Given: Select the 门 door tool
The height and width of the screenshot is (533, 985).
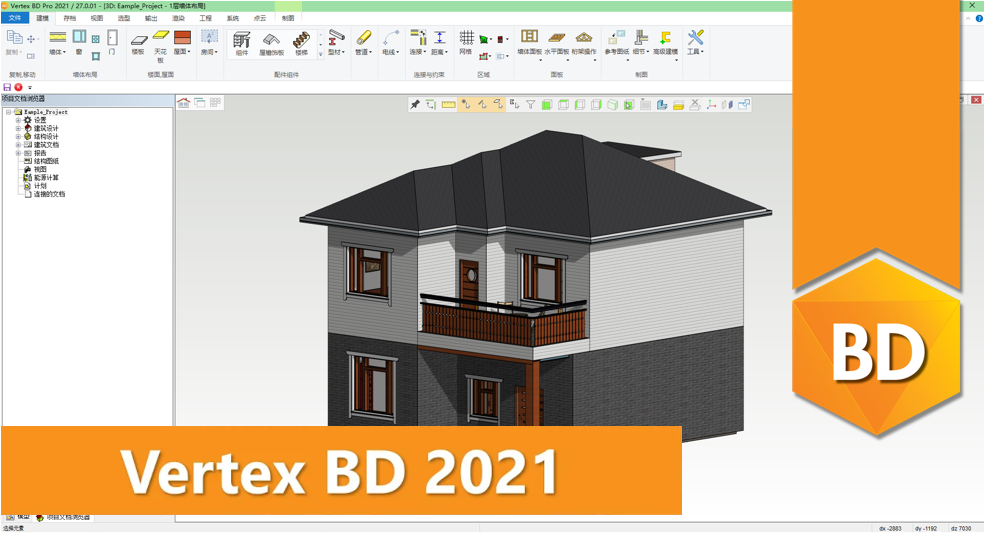Looking at the screenshot, I should tap(112, 42).
